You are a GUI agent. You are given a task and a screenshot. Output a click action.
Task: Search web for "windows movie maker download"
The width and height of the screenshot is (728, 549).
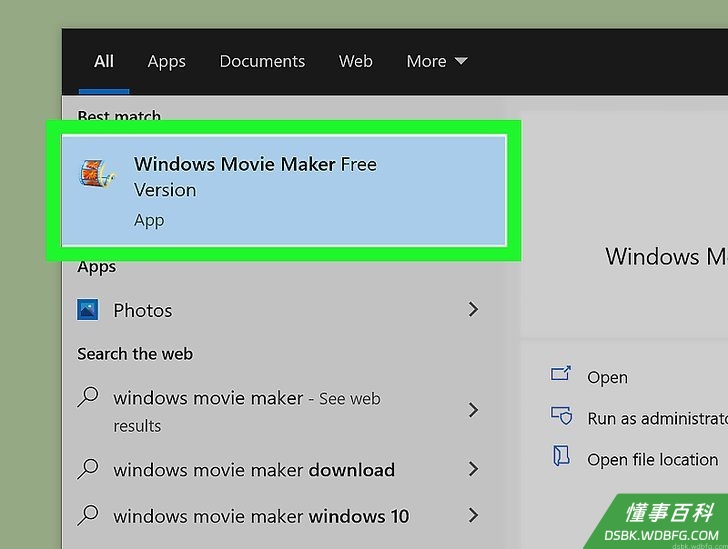pos(254,470)
